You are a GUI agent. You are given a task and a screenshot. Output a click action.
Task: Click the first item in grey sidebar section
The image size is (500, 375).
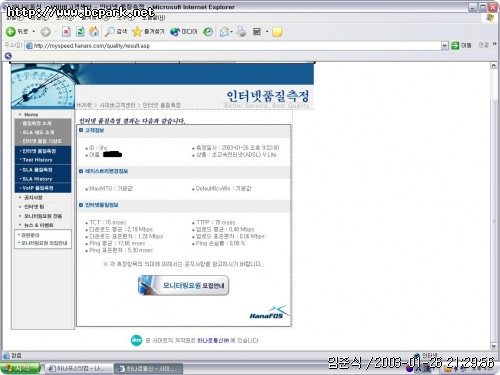pos(37,123)
